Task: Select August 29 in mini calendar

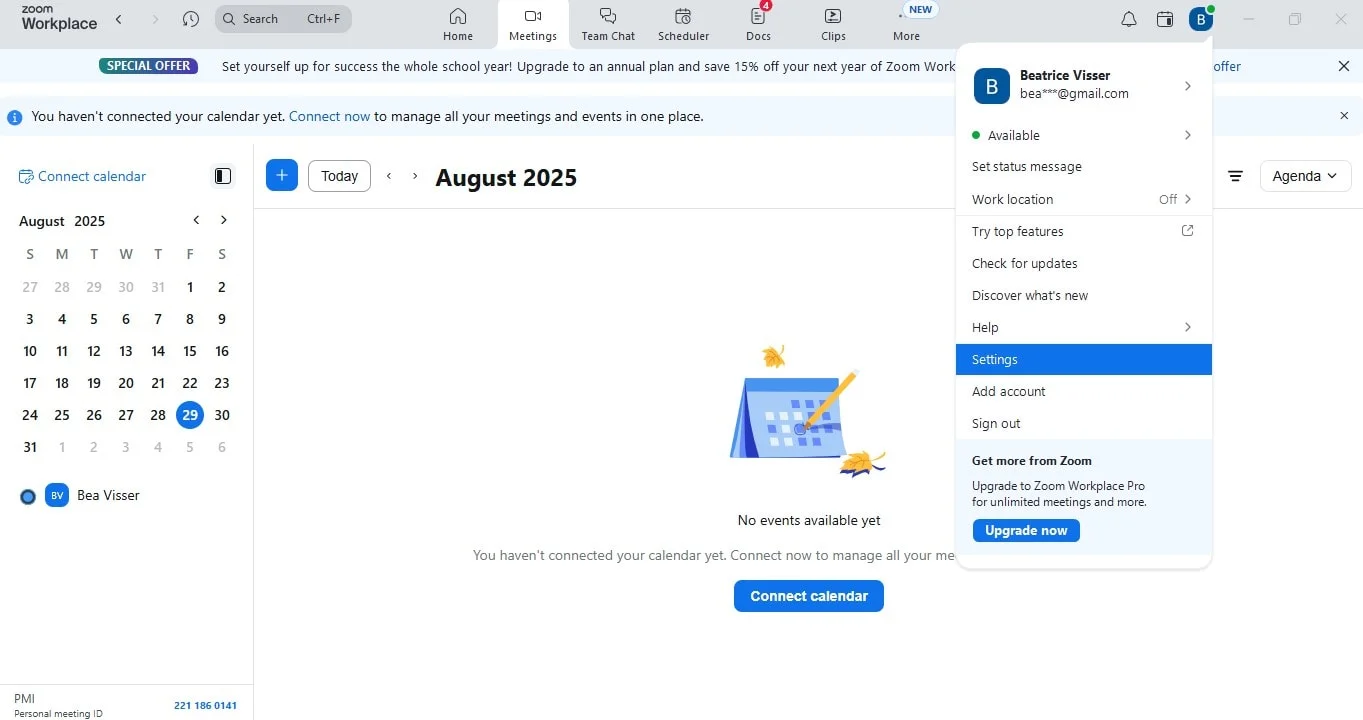Action: [x=190, y=415]
